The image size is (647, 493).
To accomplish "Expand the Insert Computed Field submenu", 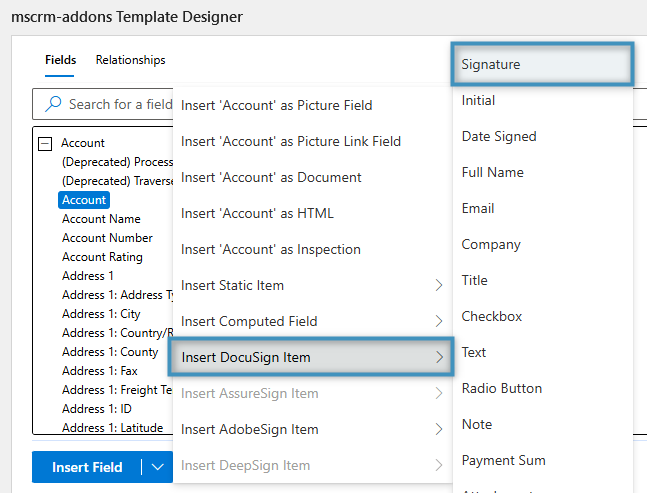I will (x=312, y=321).
